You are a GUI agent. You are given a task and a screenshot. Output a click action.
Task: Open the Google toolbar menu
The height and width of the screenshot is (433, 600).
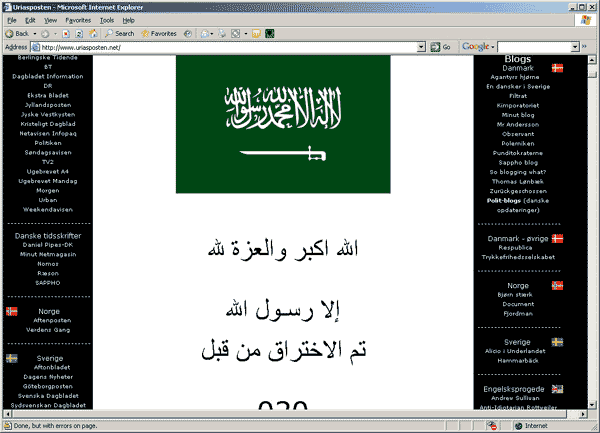(x=478, y=47)
